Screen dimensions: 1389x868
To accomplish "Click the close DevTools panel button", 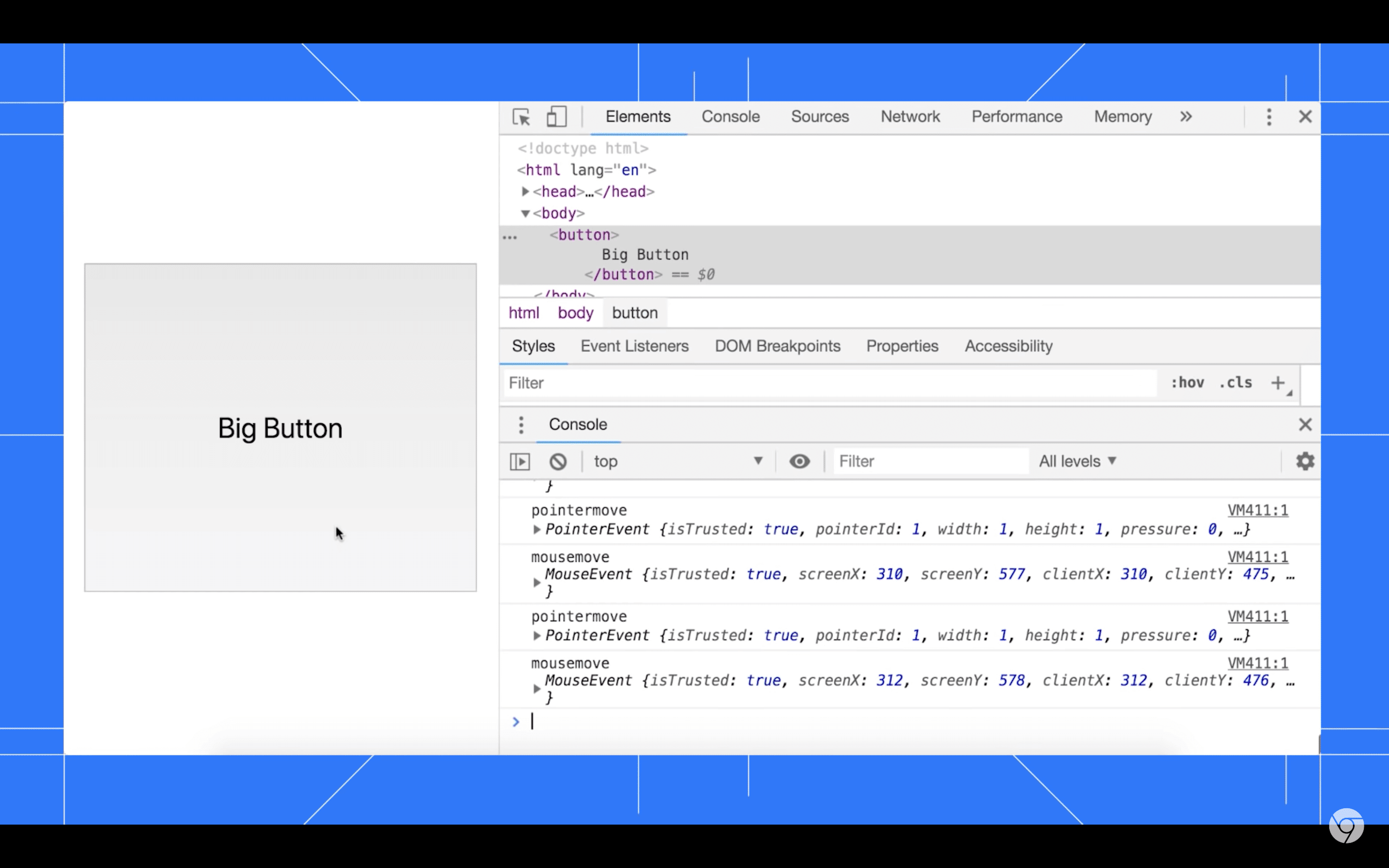I will (x=1306, y=116).
